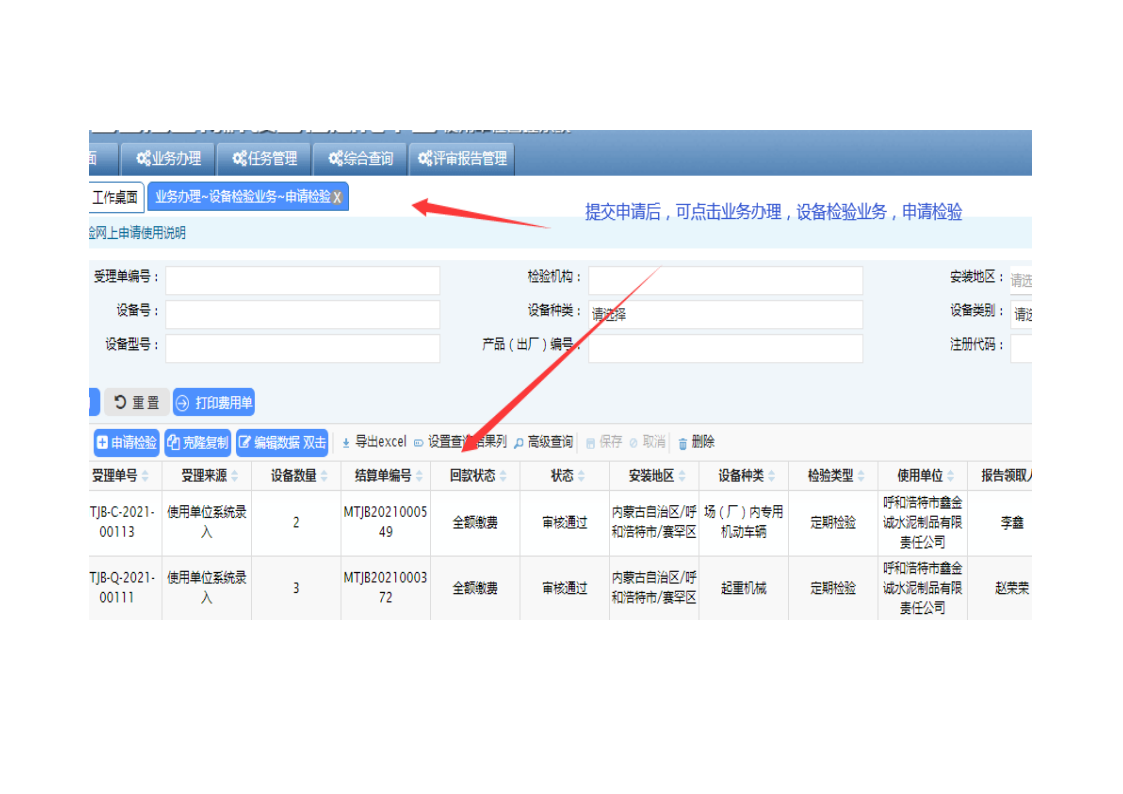The image size is (1123, 794).
Task: Open the 网上申请使用说明 link
Action: 138,233
